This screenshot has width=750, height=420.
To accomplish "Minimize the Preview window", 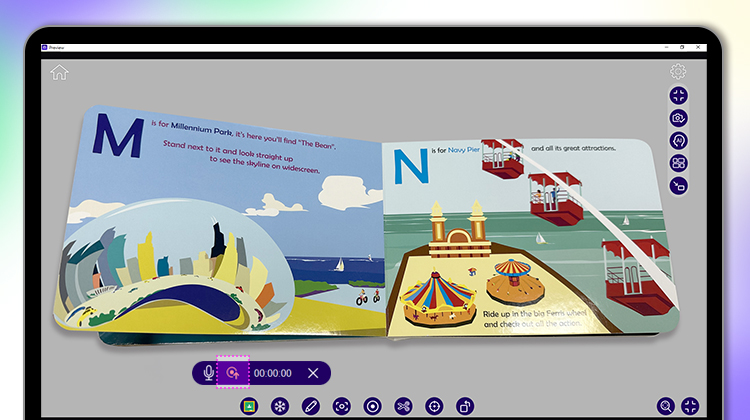I will [666, 47].
